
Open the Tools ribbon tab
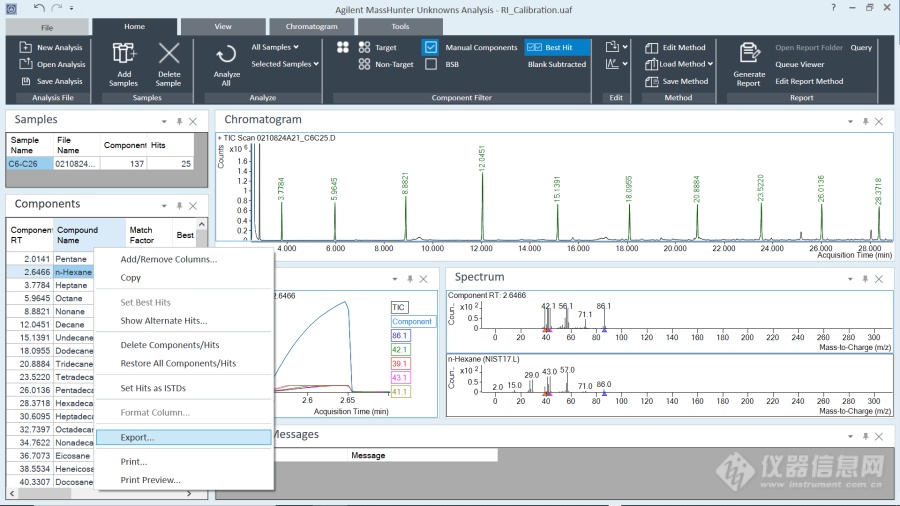[x=400, y=26]
